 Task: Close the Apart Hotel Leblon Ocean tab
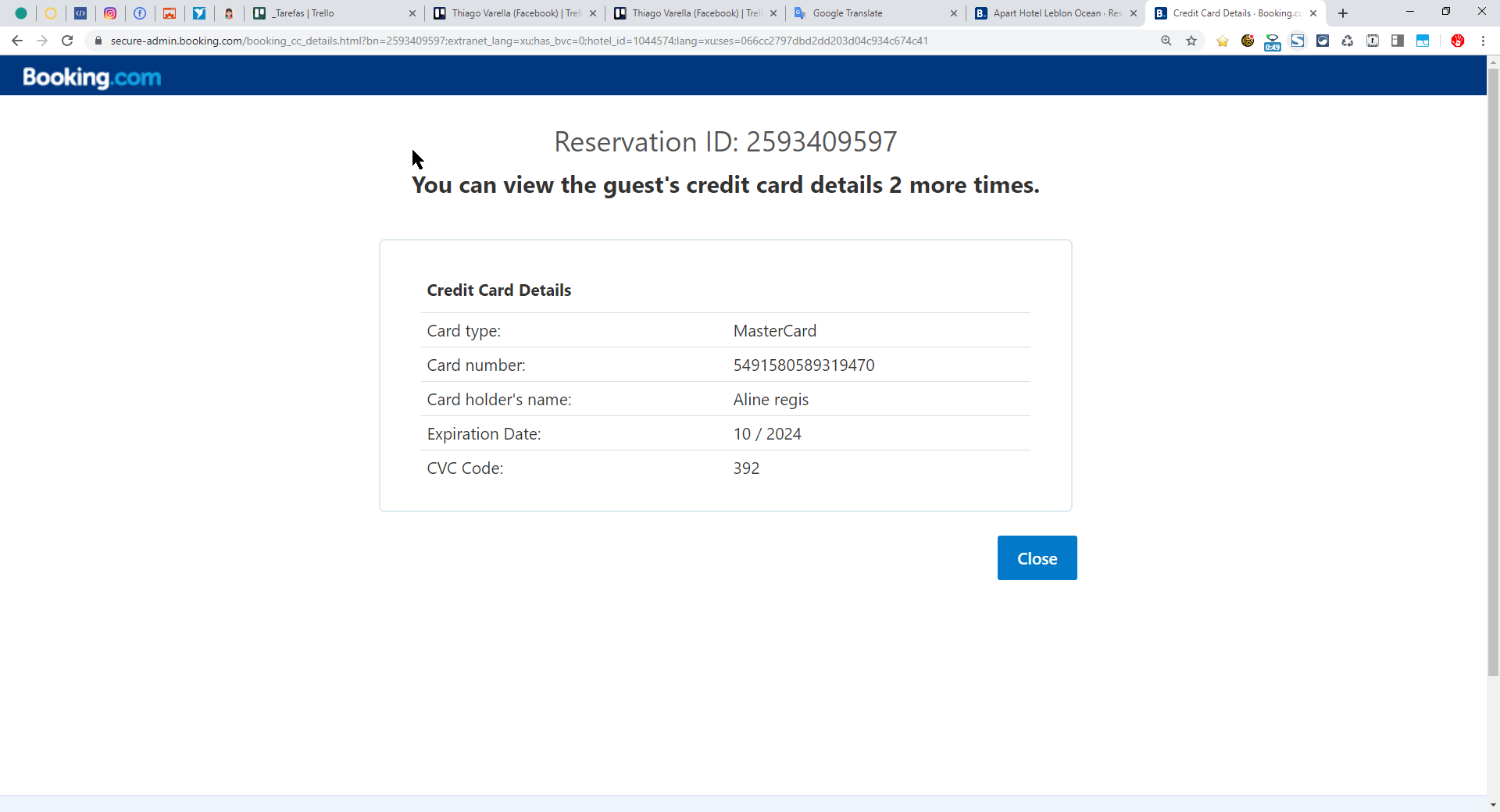tap(1134, 13)
